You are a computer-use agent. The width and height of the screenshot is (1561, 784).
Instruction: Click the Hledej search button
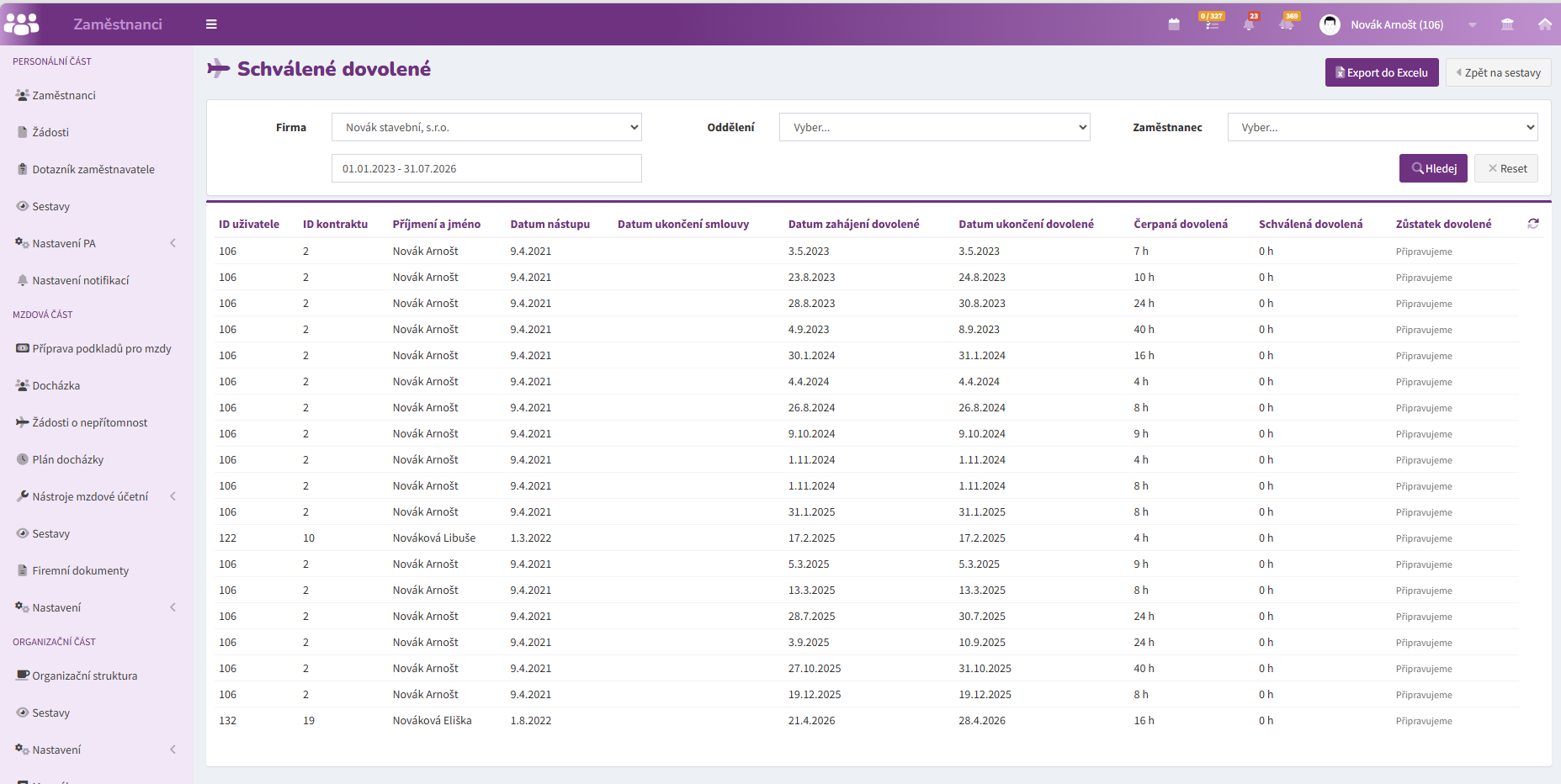1433,168
